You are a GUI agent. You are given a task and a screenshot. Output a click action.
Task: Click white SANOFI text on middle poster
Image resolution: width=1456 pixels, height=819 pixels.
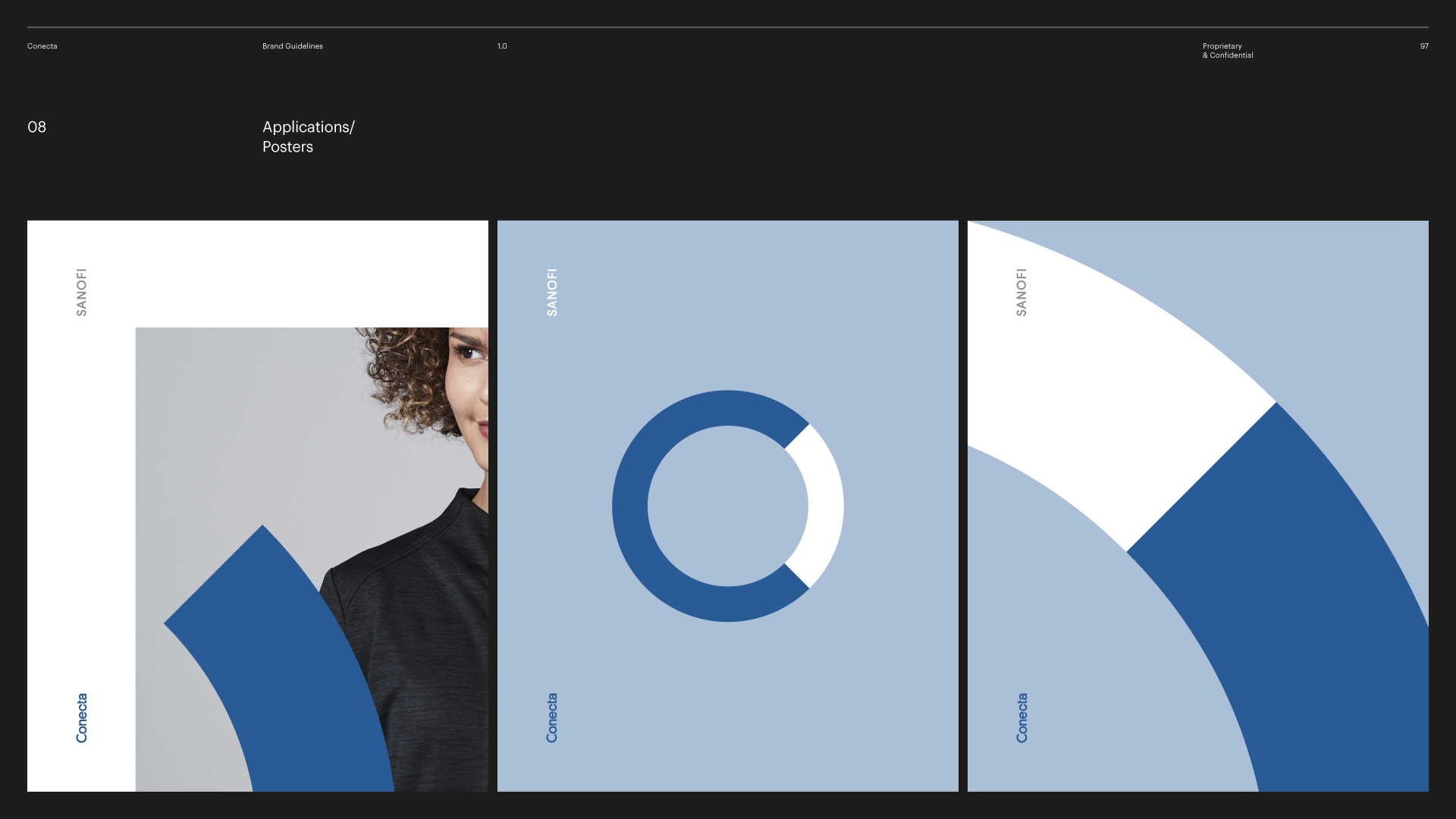pos(552,292)
